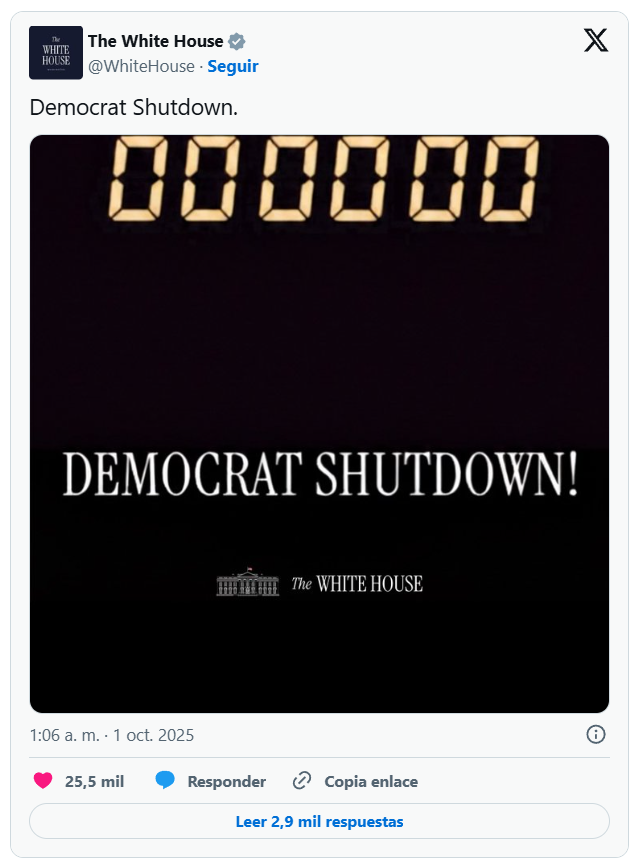Click the Responder label
643x864 pixels.
point(226,782)
